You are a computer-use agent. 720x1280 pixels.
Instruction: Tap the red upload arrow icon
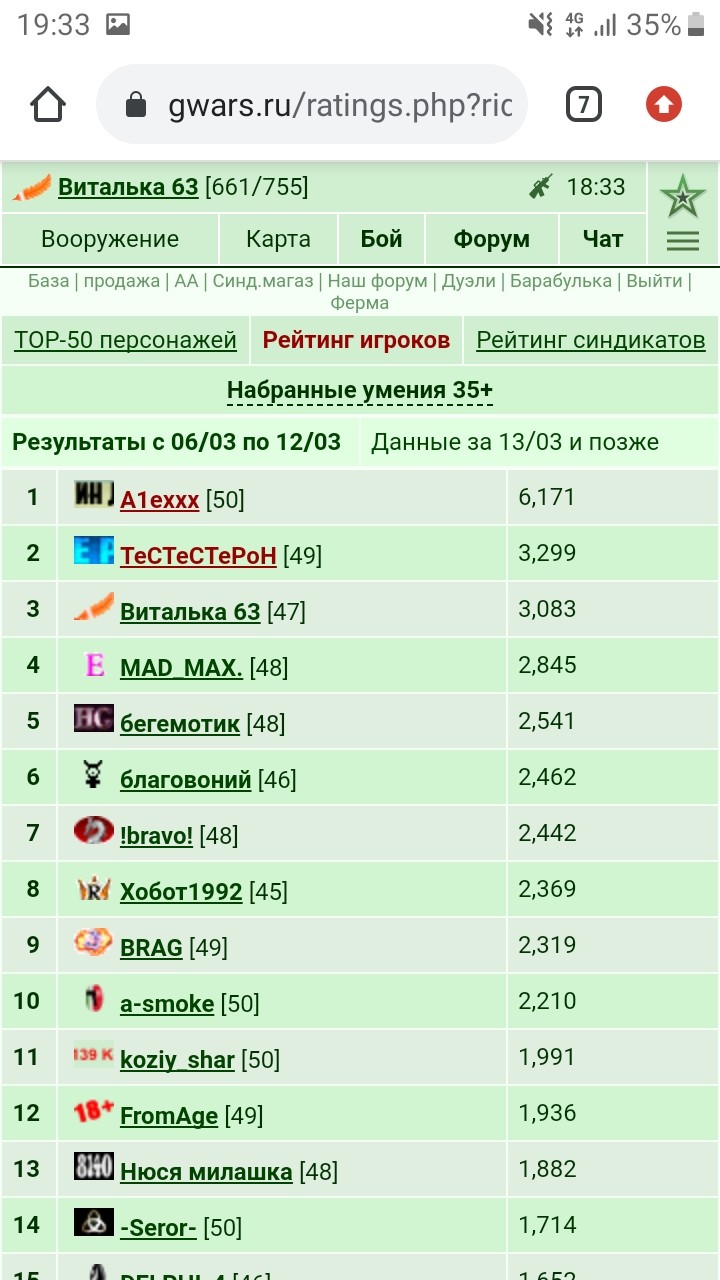click(664, 104)
